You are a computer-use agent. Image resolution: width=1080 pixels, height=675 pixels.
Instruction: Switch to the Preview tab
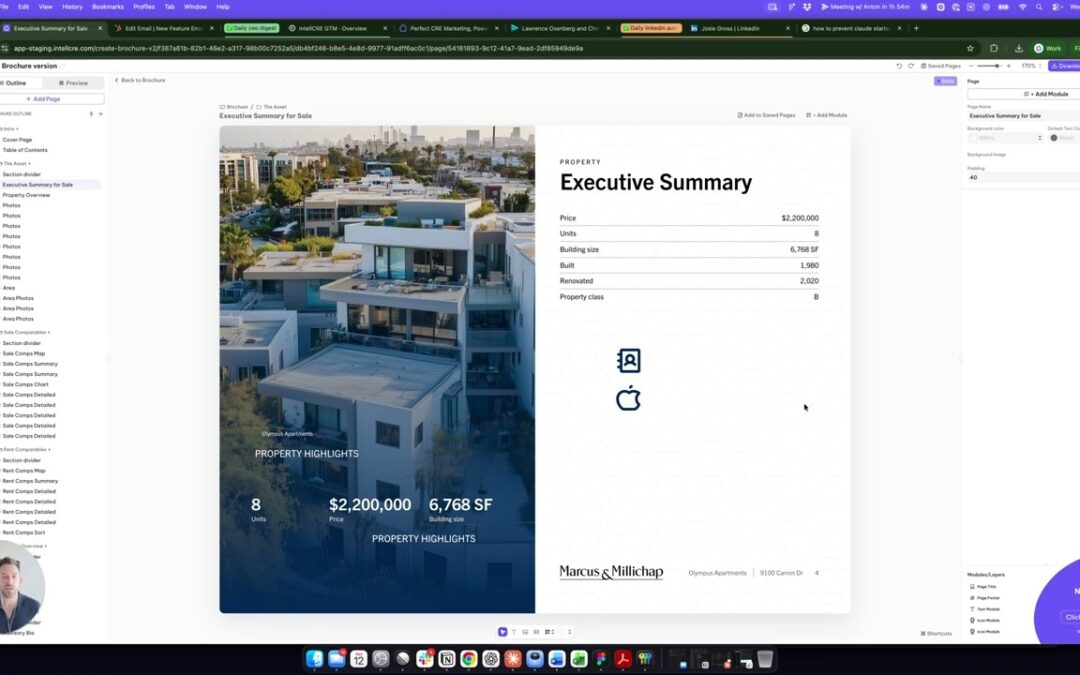[x=74, y=83]
